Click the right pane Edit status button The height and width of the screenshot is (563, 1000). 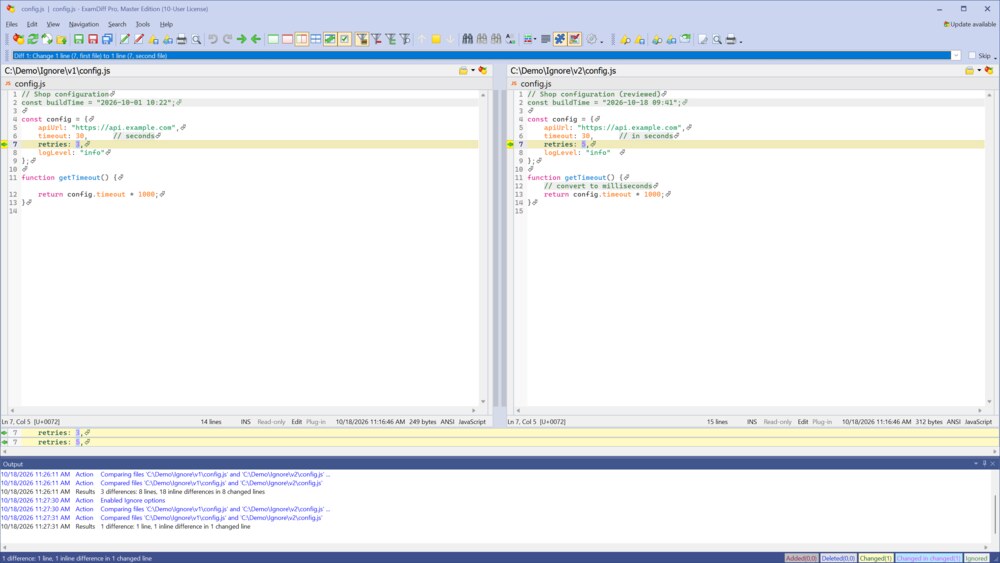pyautogui.click(x=802, y=421)
